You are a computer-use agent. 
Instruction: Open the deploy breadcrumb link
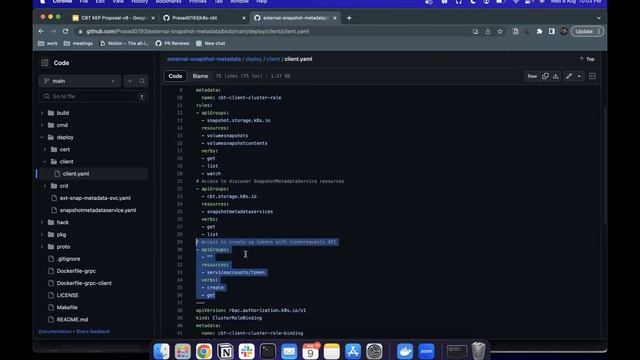pos(253,59)
